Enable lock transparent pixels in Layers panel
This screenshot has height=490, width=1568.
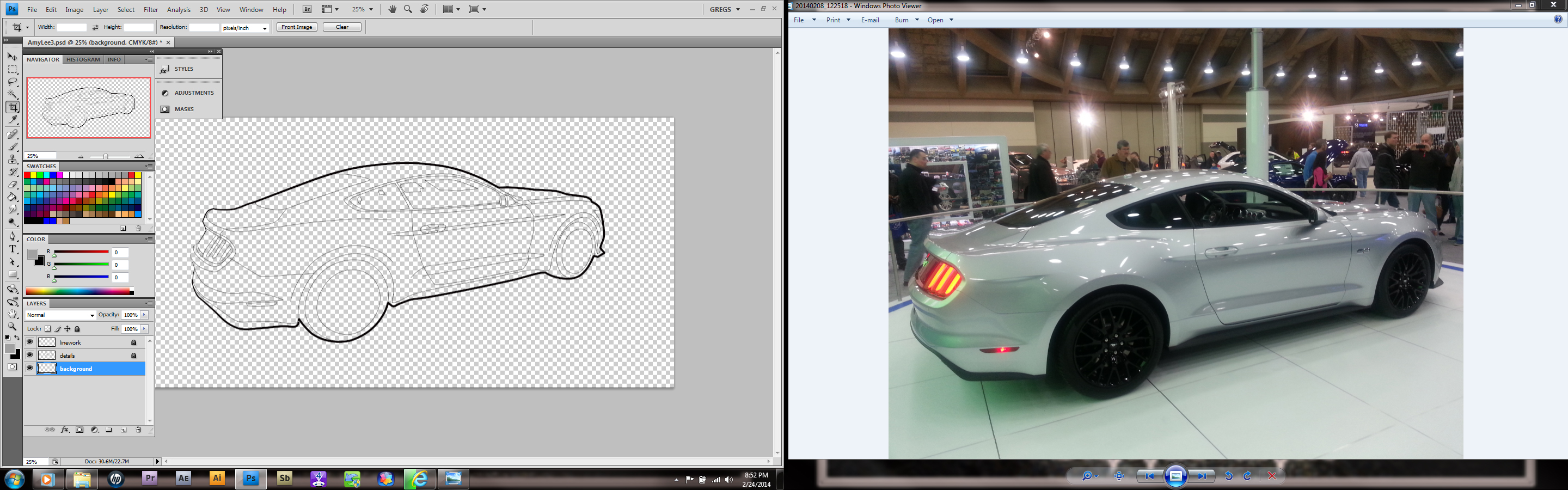[48, 329]
